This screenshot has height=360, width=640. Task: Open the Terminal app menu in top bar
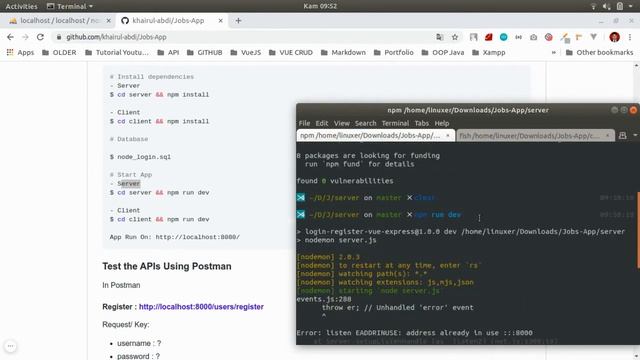[70, 6]
